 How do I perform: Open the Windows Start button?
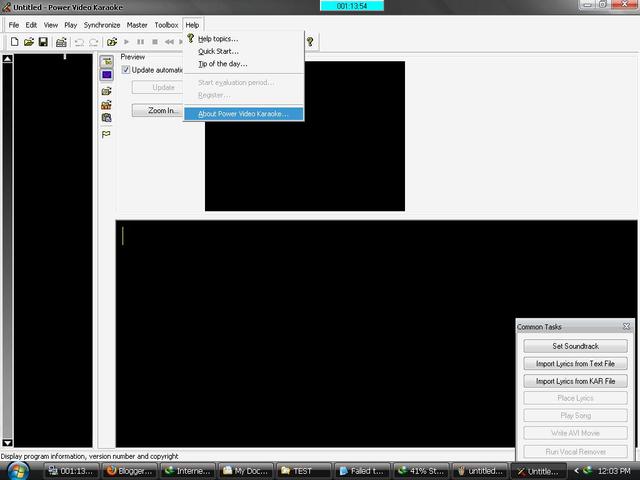click(x=18, y=471)
